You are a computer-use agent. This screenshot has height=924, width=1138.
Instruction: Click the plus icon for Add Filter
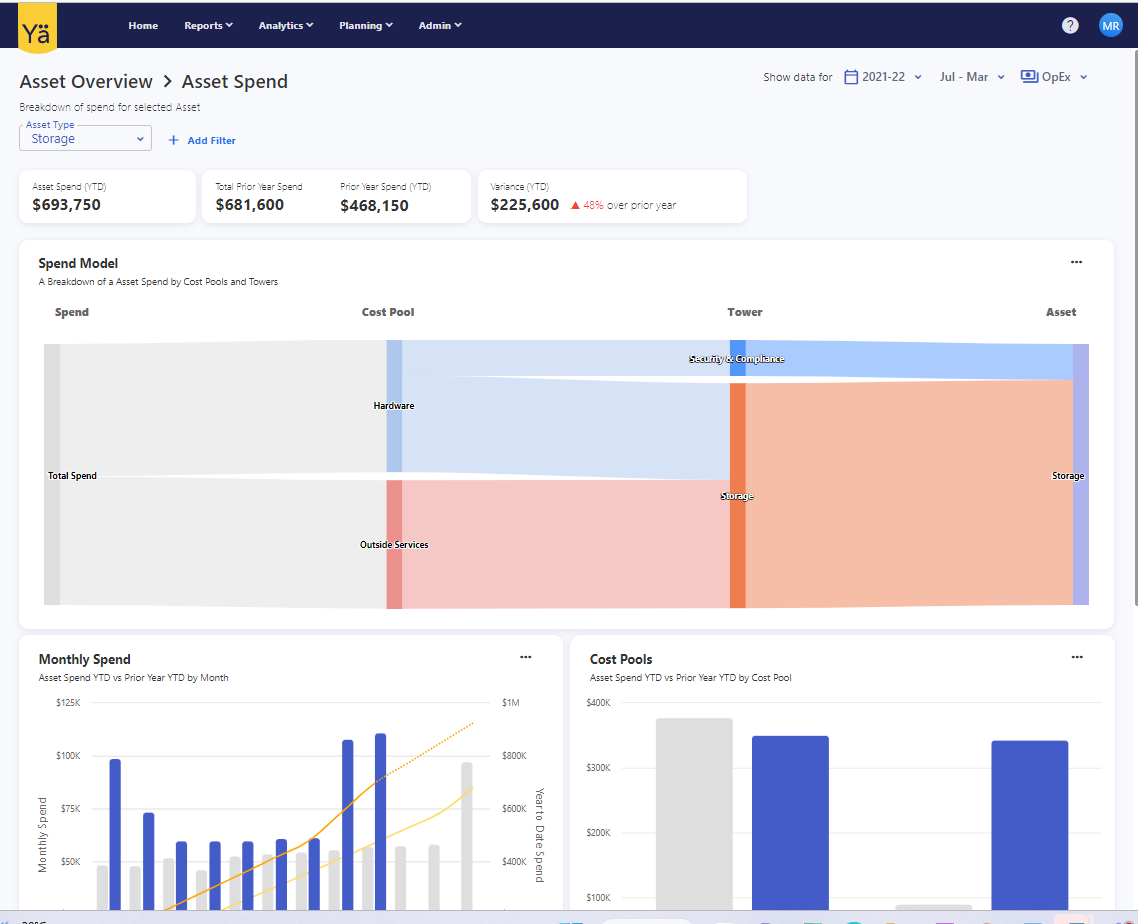(x=173, y=141)
